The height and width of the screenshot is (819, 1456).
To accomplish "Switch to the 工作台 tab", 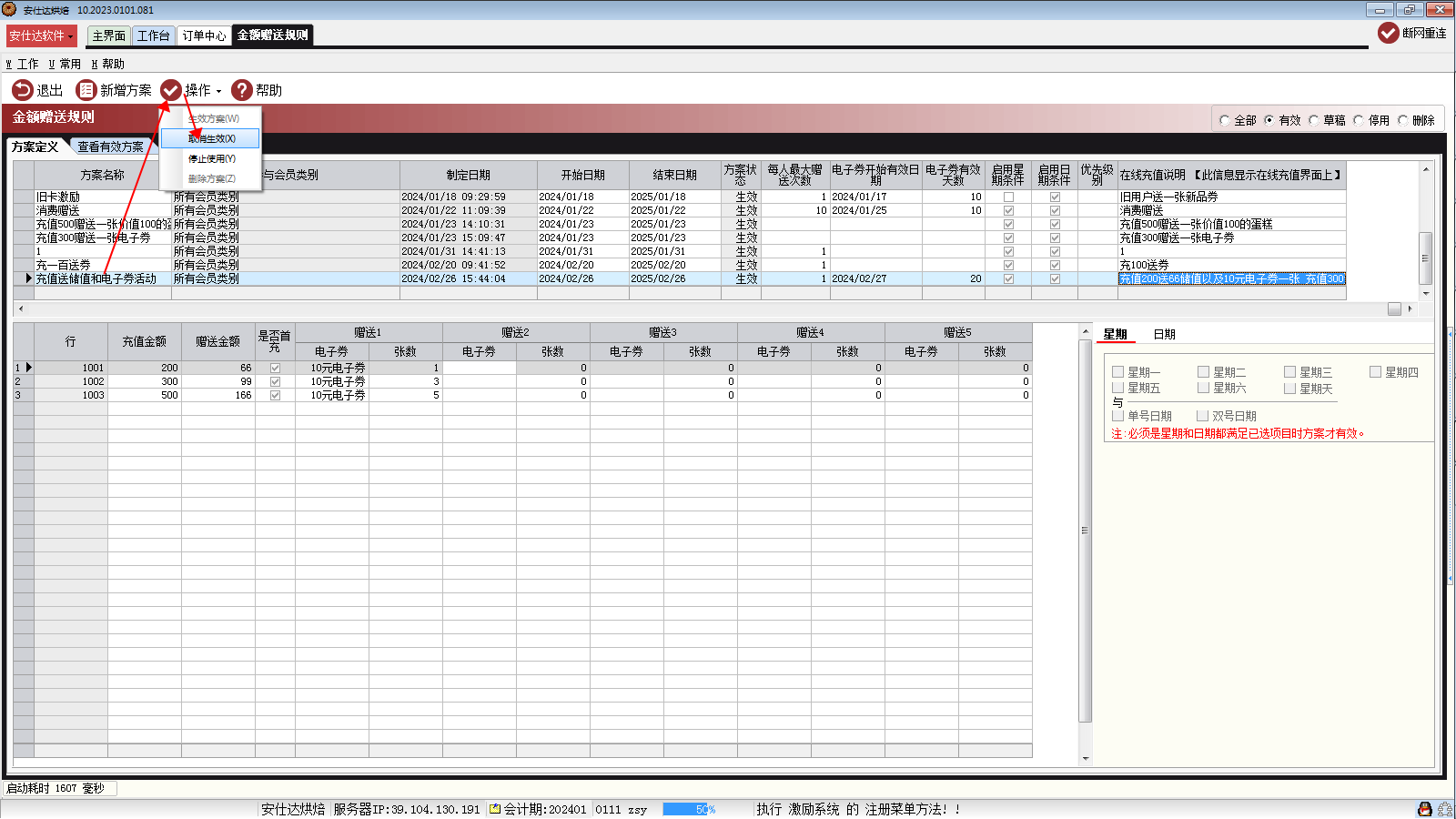I will (x=154, y=35).
